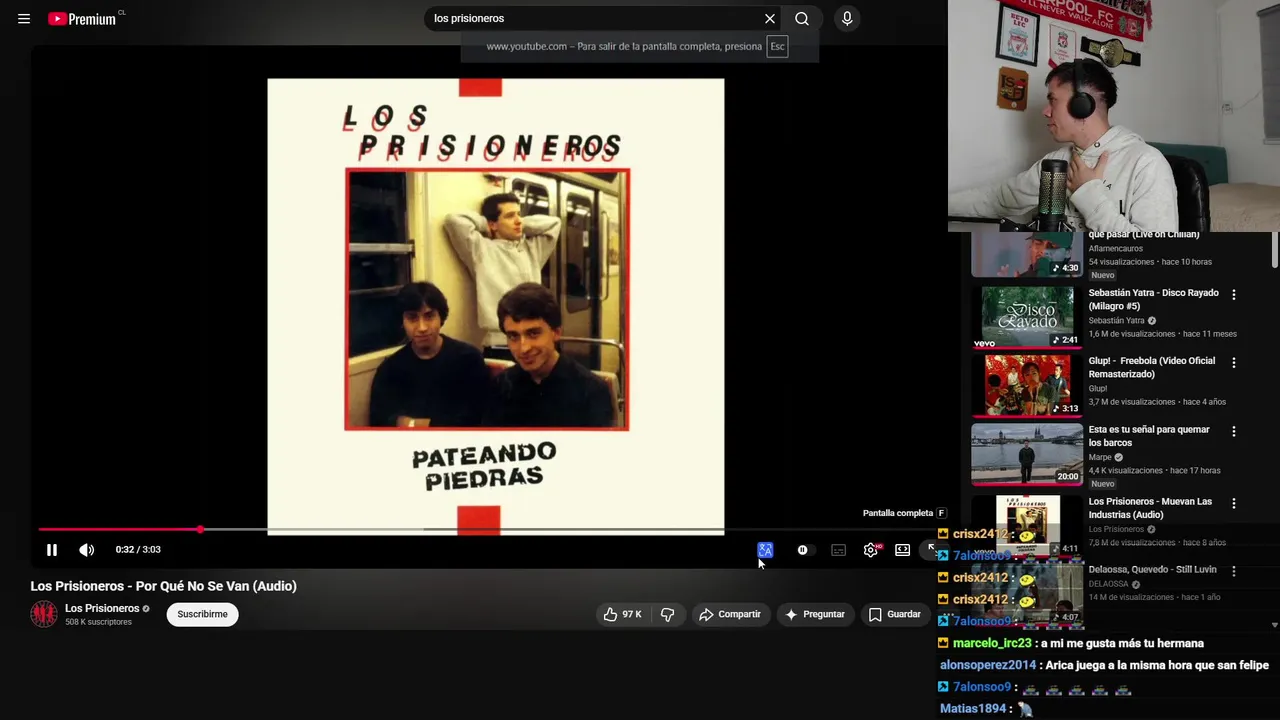
Task: Click 'Esta es tu señal para quemar los barcos' title
Action: pyautogui.click(x=1149, y=436)
